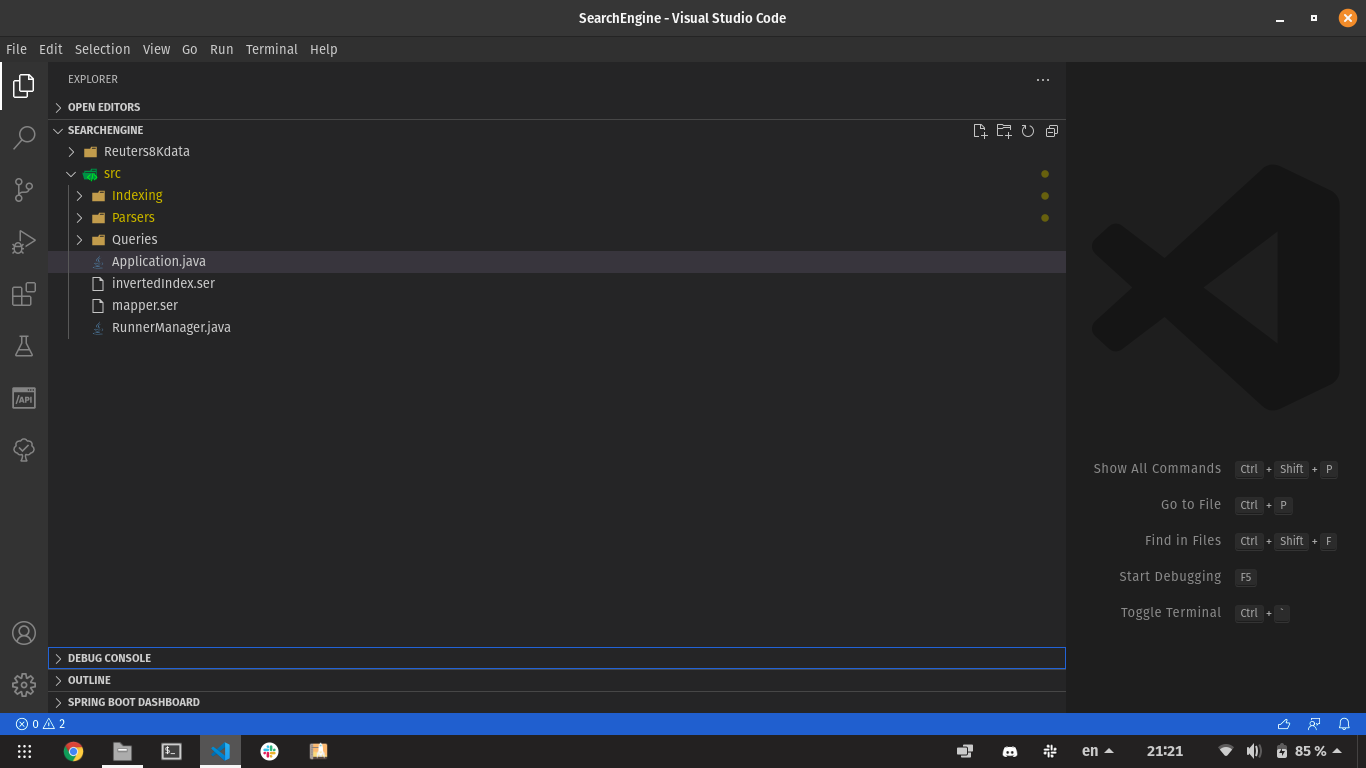
Task: Collapse the src folder
Action: [557, 174]
